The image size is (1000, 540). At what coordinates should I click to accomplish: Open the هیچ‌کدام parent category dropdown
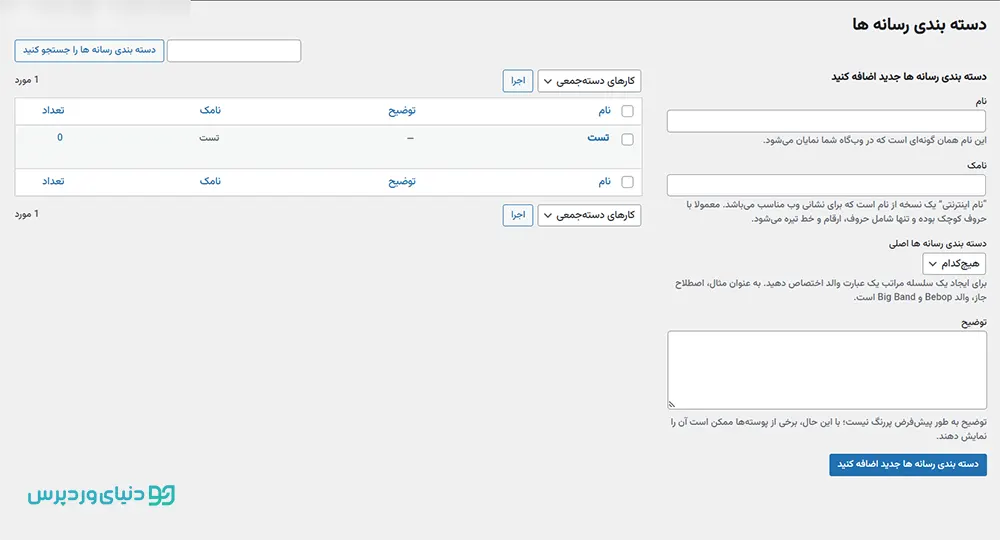click(x=954, y=263)
